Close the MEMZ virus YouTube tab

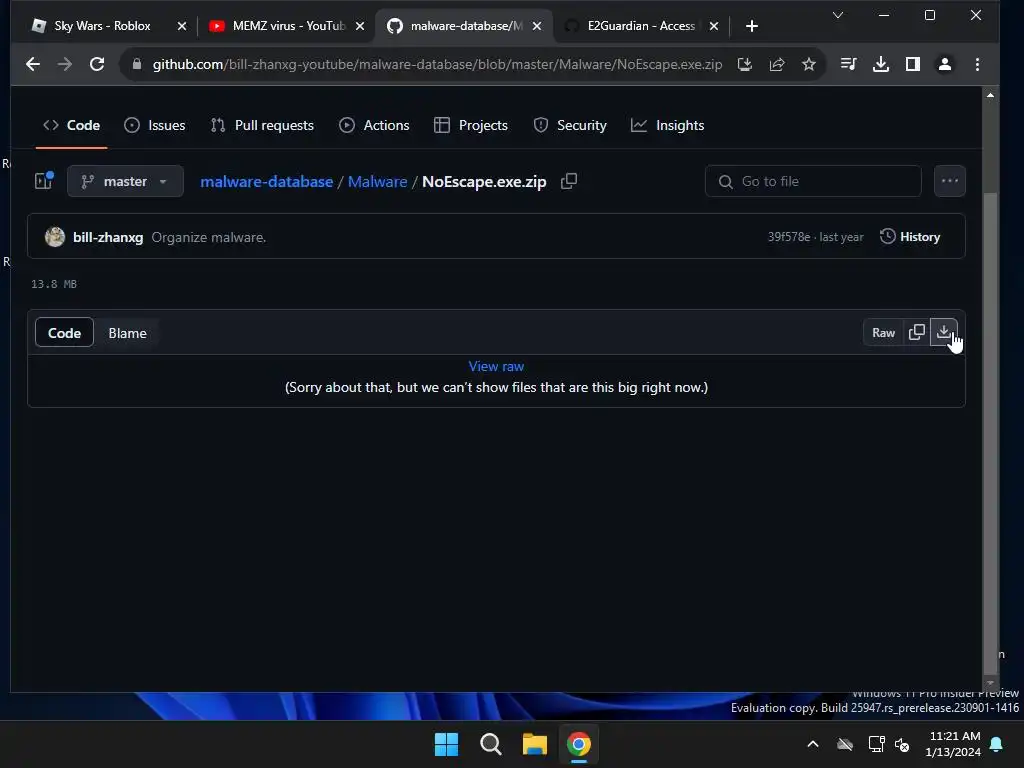(360, 26)
